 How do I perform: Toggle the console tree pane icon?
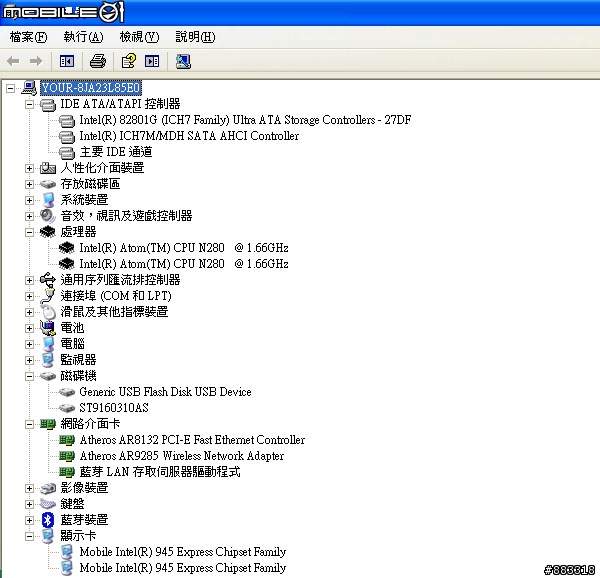[67, 61]
